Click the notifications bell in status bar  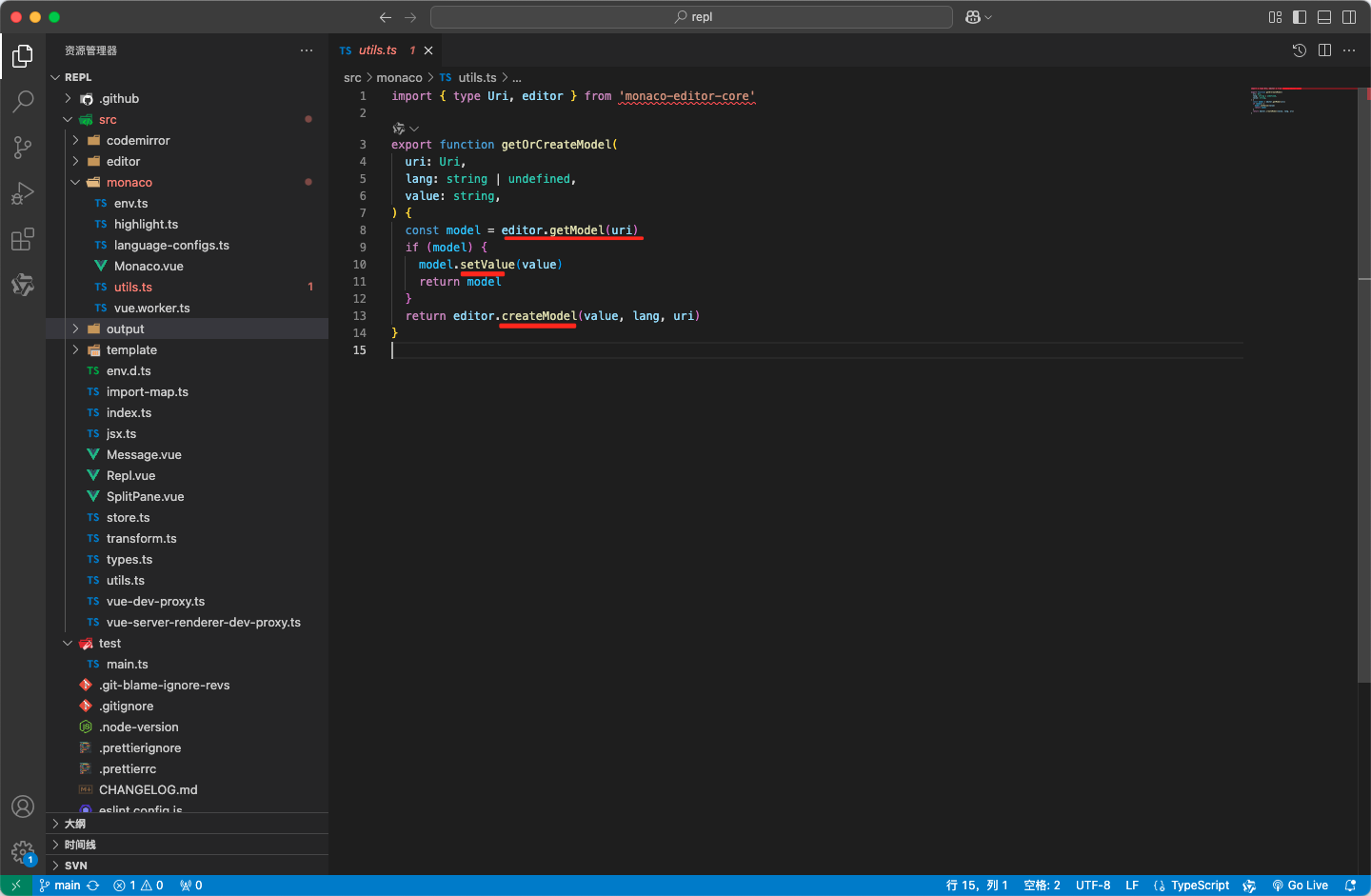(1350, 886)
